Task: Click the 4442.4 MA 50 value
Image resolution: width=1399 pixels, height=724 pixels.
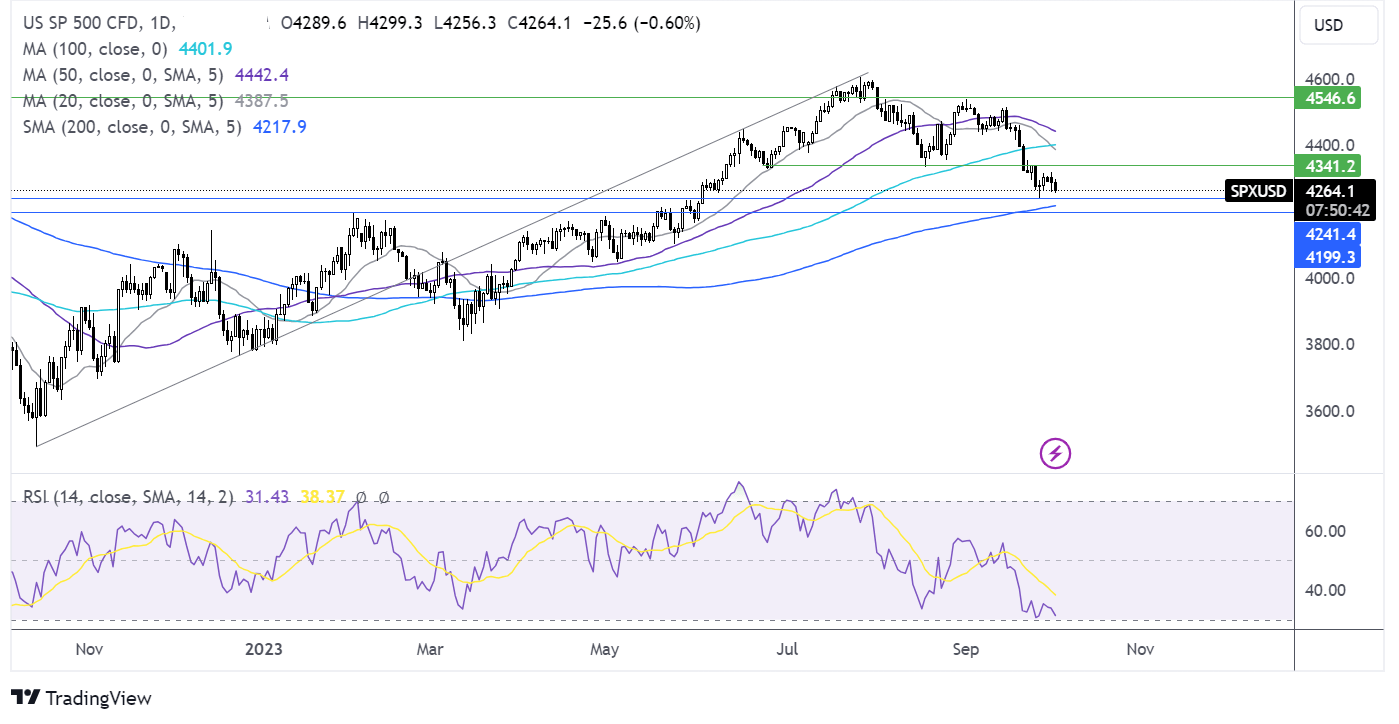Action: click(x=262, y=75)
